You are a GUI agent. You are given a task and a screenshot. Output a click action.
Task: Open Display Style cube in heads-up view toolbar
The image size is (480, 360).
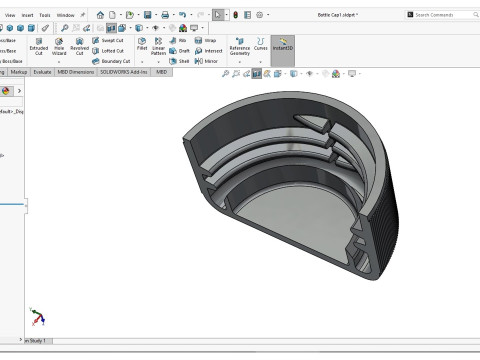pyautogui.click(x=294, y=74)
